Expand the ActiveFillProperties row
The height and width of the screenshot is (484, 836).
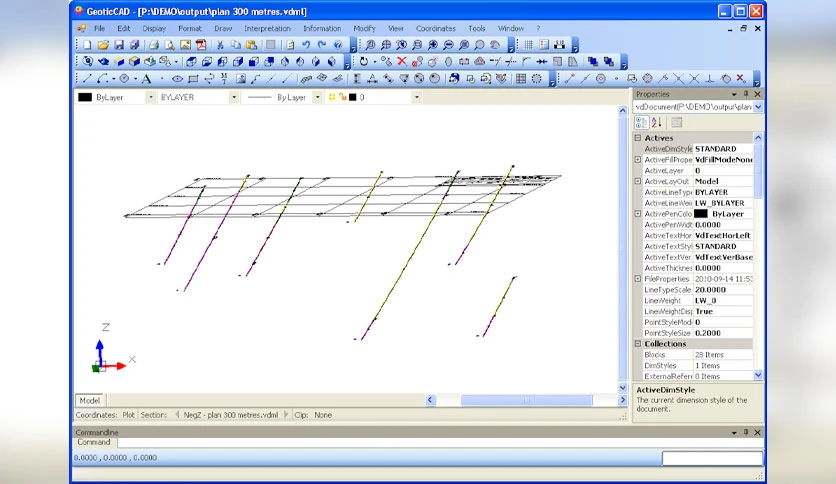click(638, 159)
